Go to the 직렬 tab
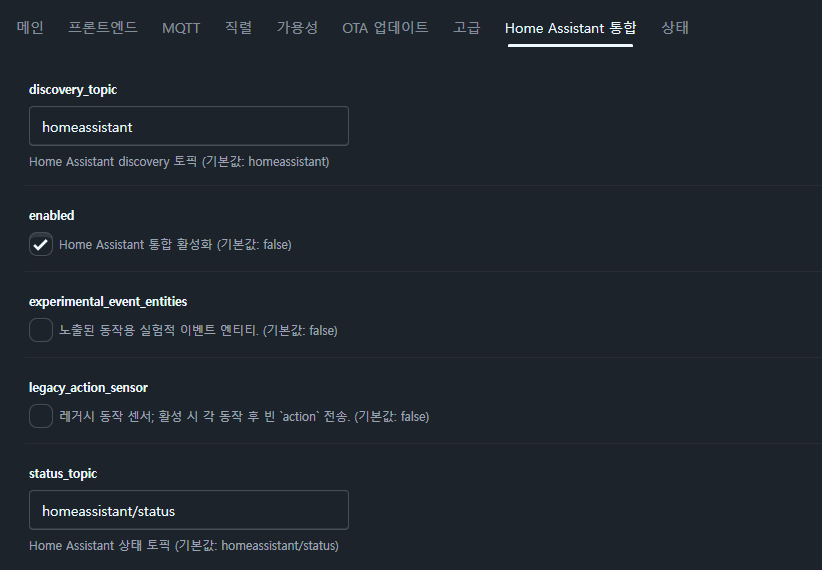The width and height of the screenshot is (822, 570). (239, 28)
